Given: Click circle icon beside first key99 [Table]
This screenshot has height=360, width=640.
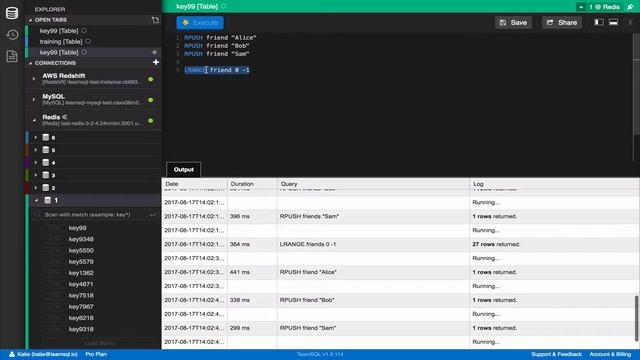Looking at the screenshot, I should [x=84, y=30].
